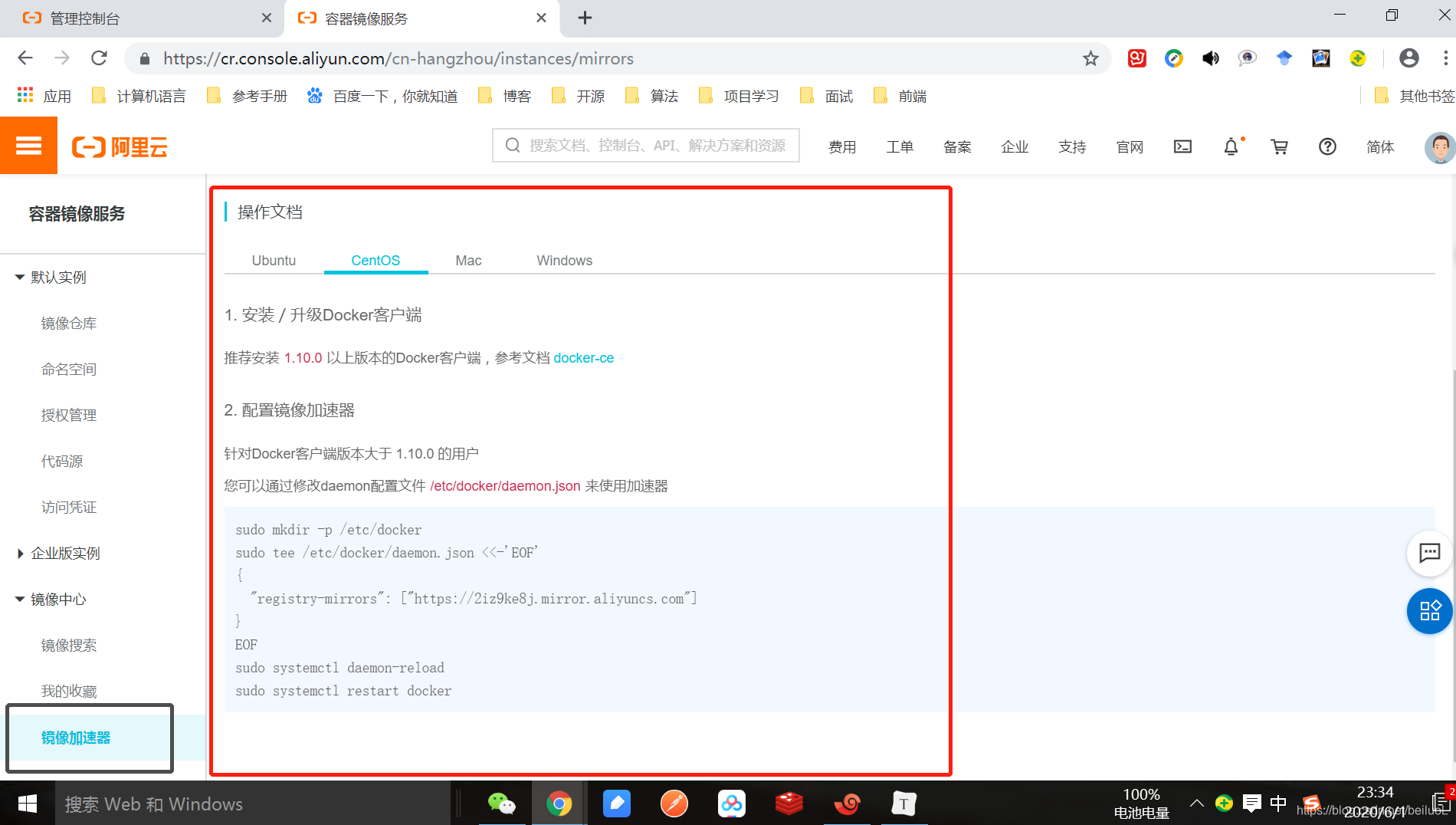This screenshot has width=1456, height=825.
Task: Collapse the 默认实例 tree section
Action: 20,277
